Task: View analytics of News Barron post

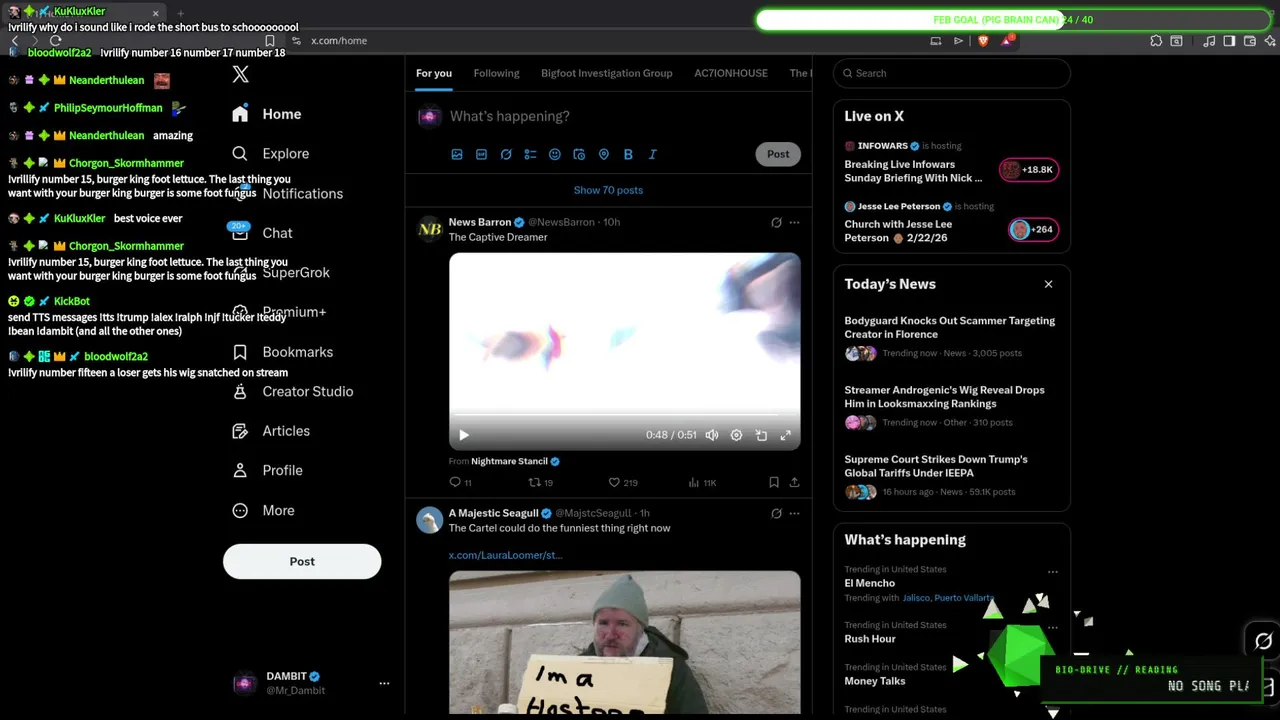Action: click(x=702, y=482)
